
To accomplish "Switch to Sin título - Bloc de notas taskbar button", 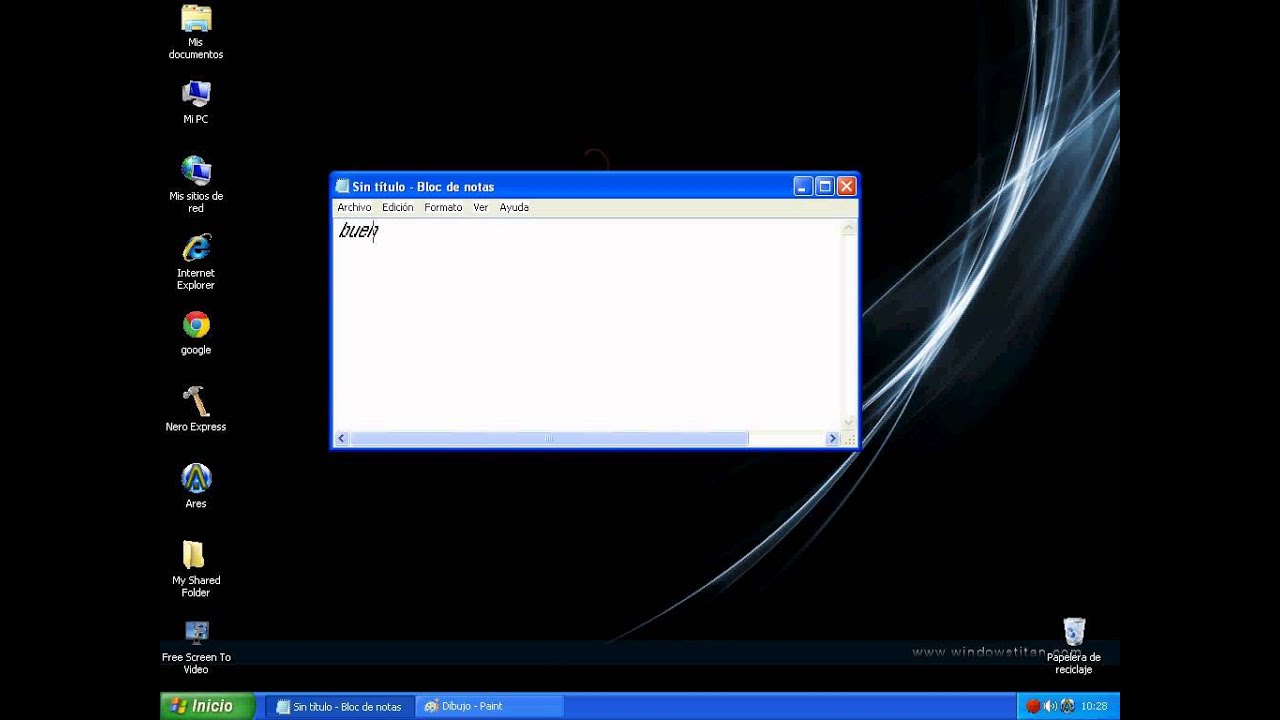I will point(339,706).
